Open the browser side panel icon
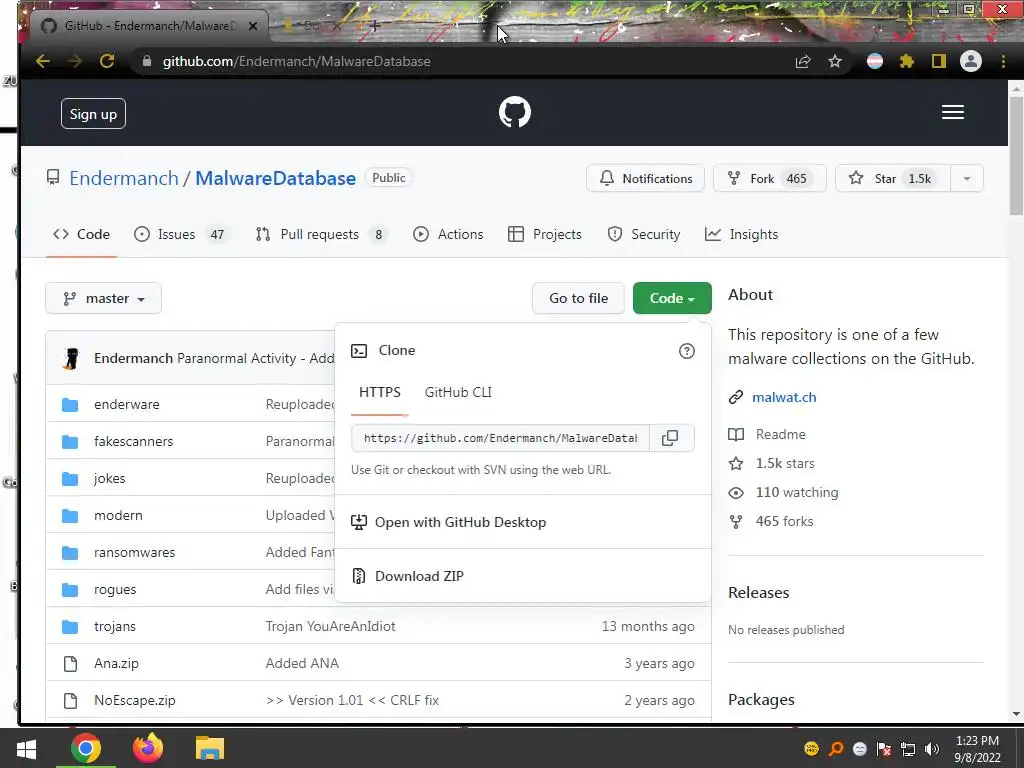This screenshot has height=768, width=1024. pos(938,61)
